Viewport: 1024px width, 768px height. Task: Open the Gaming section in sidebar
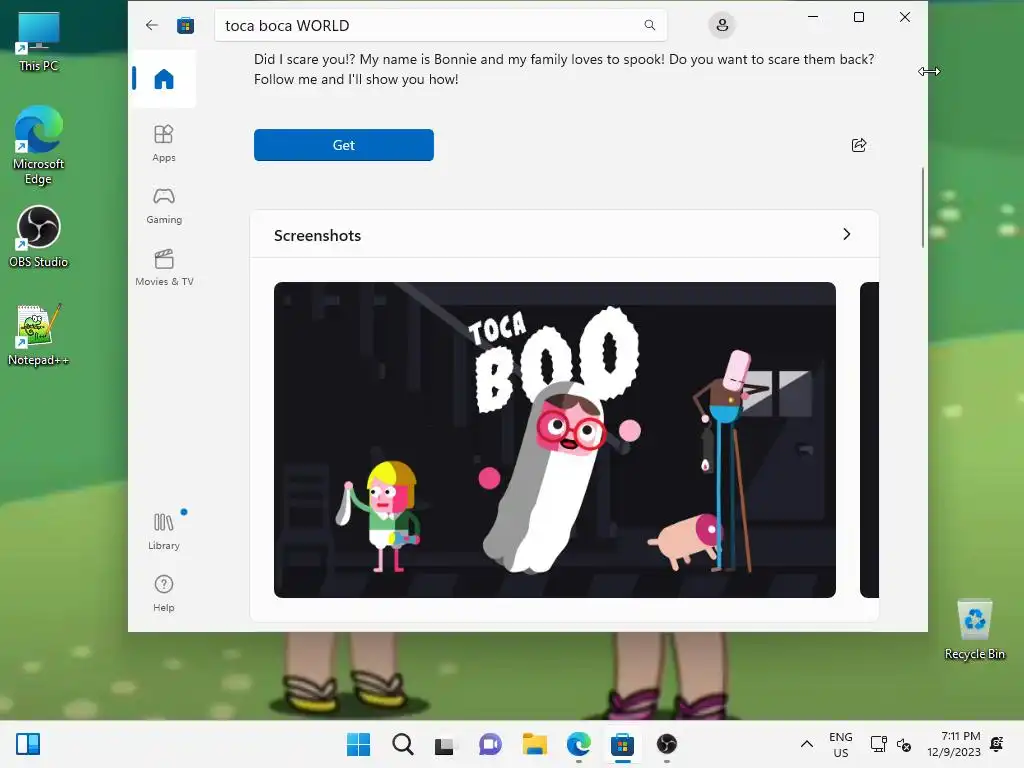(x=164, y=206)
